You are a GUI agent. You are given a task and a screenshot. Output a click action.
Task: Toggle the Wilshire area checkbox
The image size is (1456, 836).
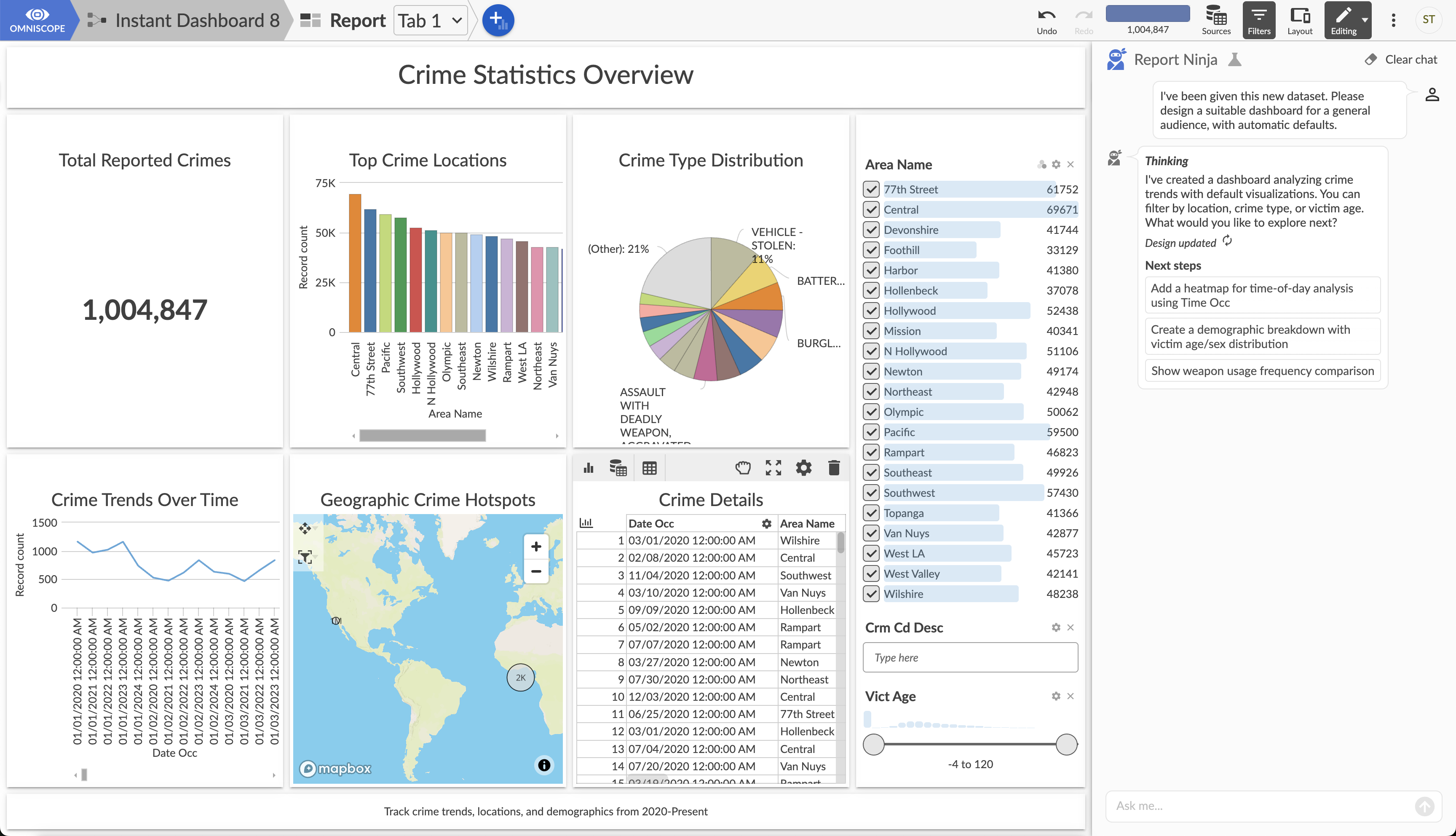871,594
